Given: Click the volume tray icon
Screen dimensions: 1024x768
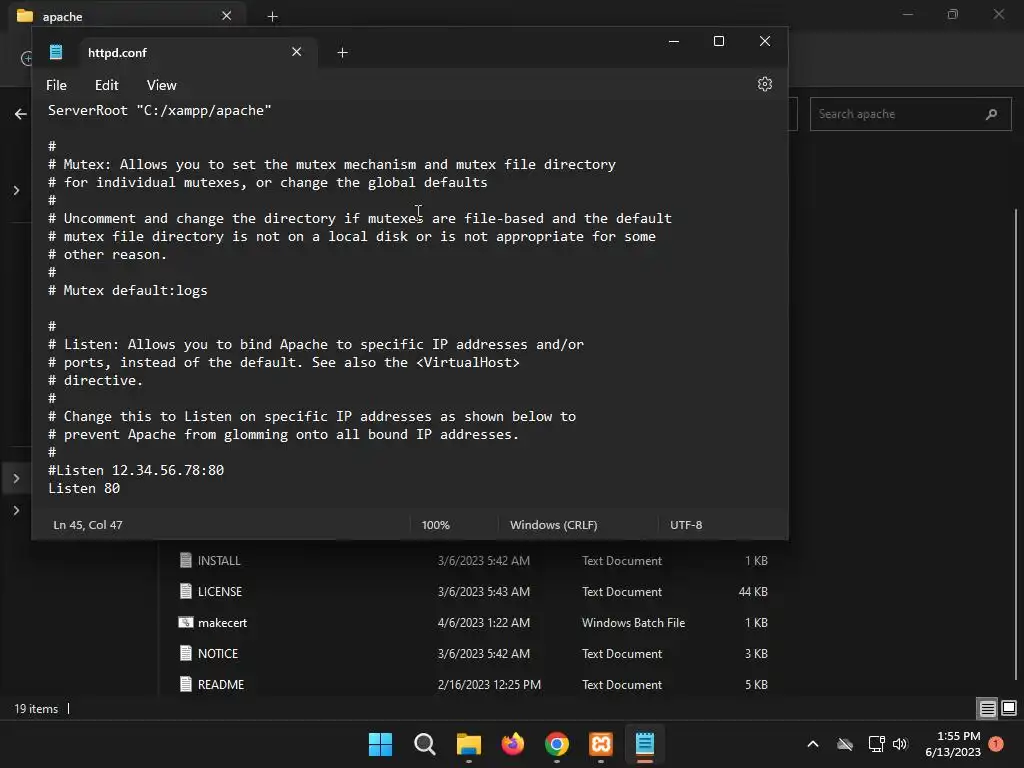Looking at the screenshot, I should (x=900, y=744).
